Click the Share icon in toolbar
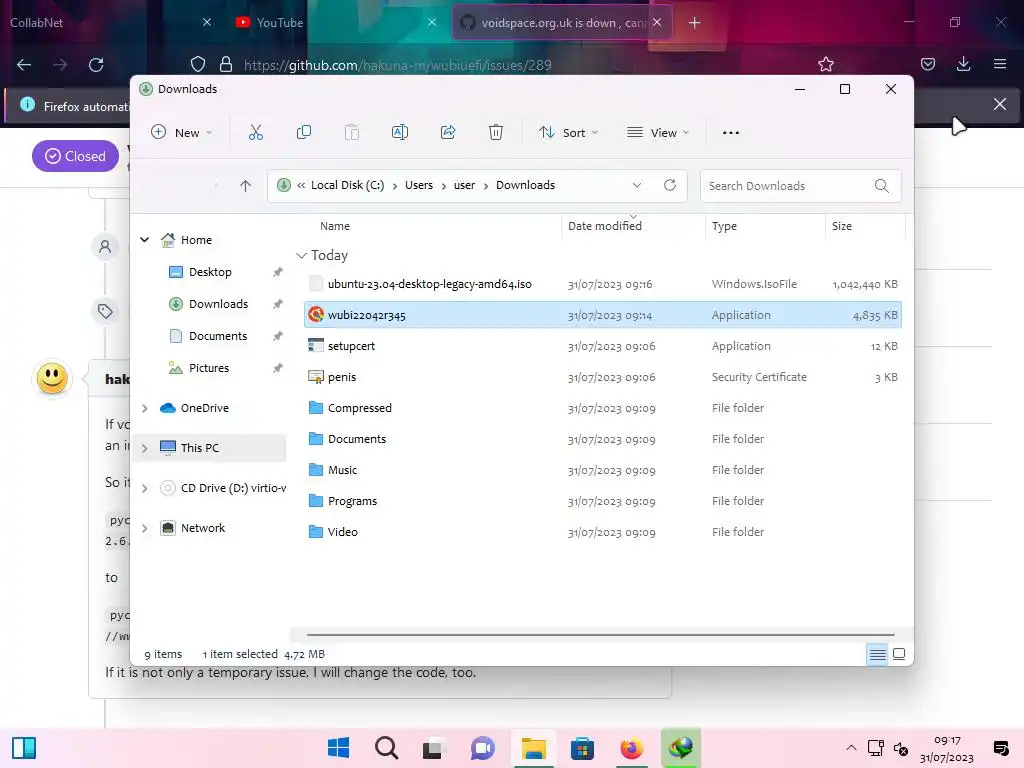 (448, 133)
